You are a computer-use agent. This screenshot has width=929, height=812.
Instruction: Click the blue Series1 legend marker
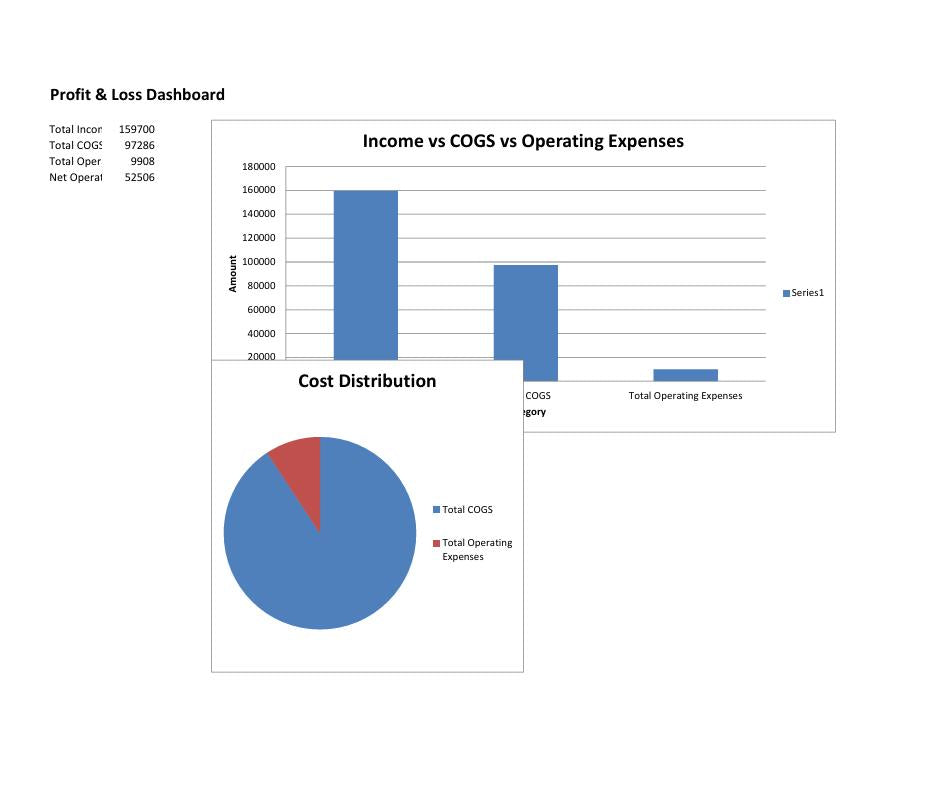tap(785, 292)
